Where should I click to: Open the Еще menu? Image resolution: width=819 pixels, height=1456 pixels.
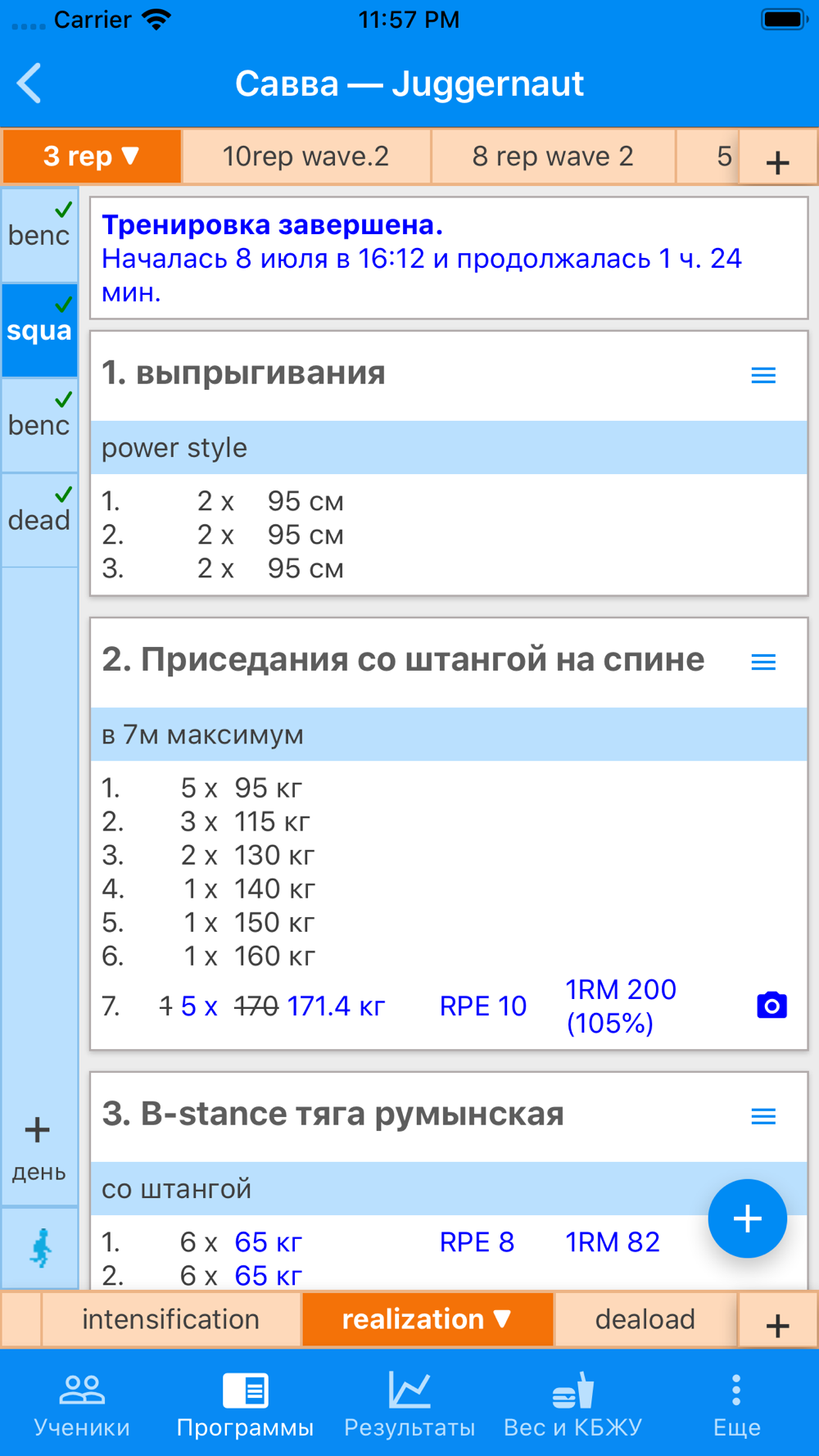[x=737, y=1404]
